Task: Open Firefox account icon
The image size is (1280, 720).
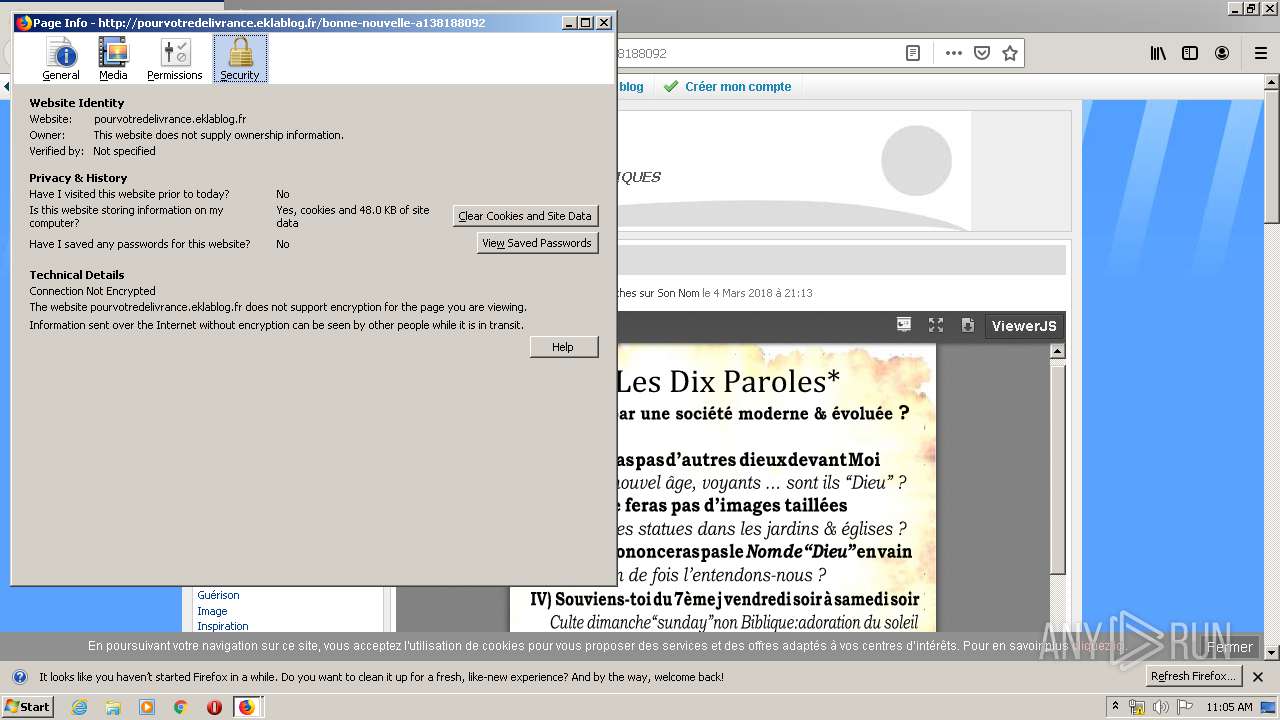Action: click(x=1222, y=53)
